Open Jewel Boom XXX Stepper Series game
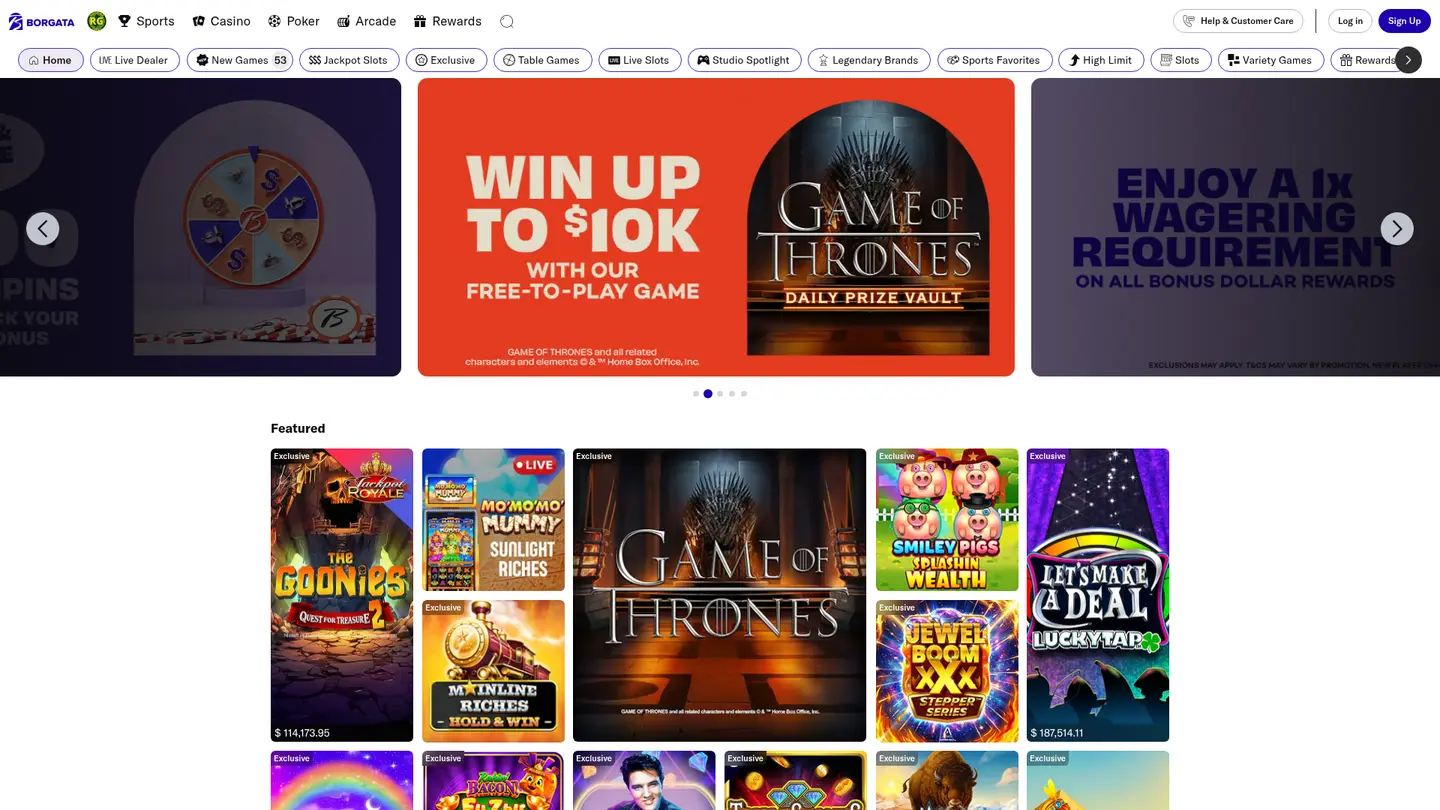This screenshot has width=1440, height=810. (947, 671)
